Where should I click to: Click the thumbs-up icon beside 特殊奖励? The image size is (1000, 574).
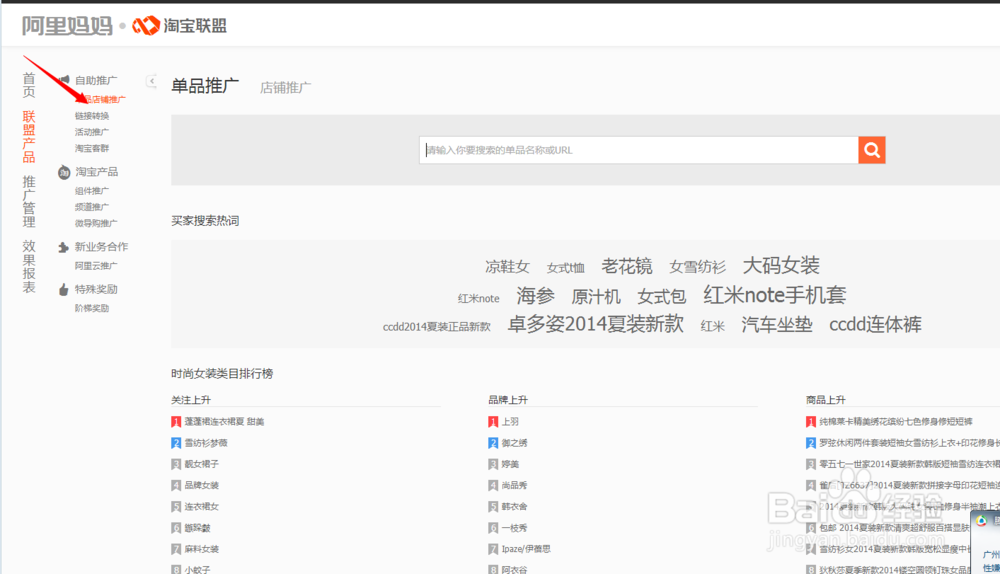63,290
